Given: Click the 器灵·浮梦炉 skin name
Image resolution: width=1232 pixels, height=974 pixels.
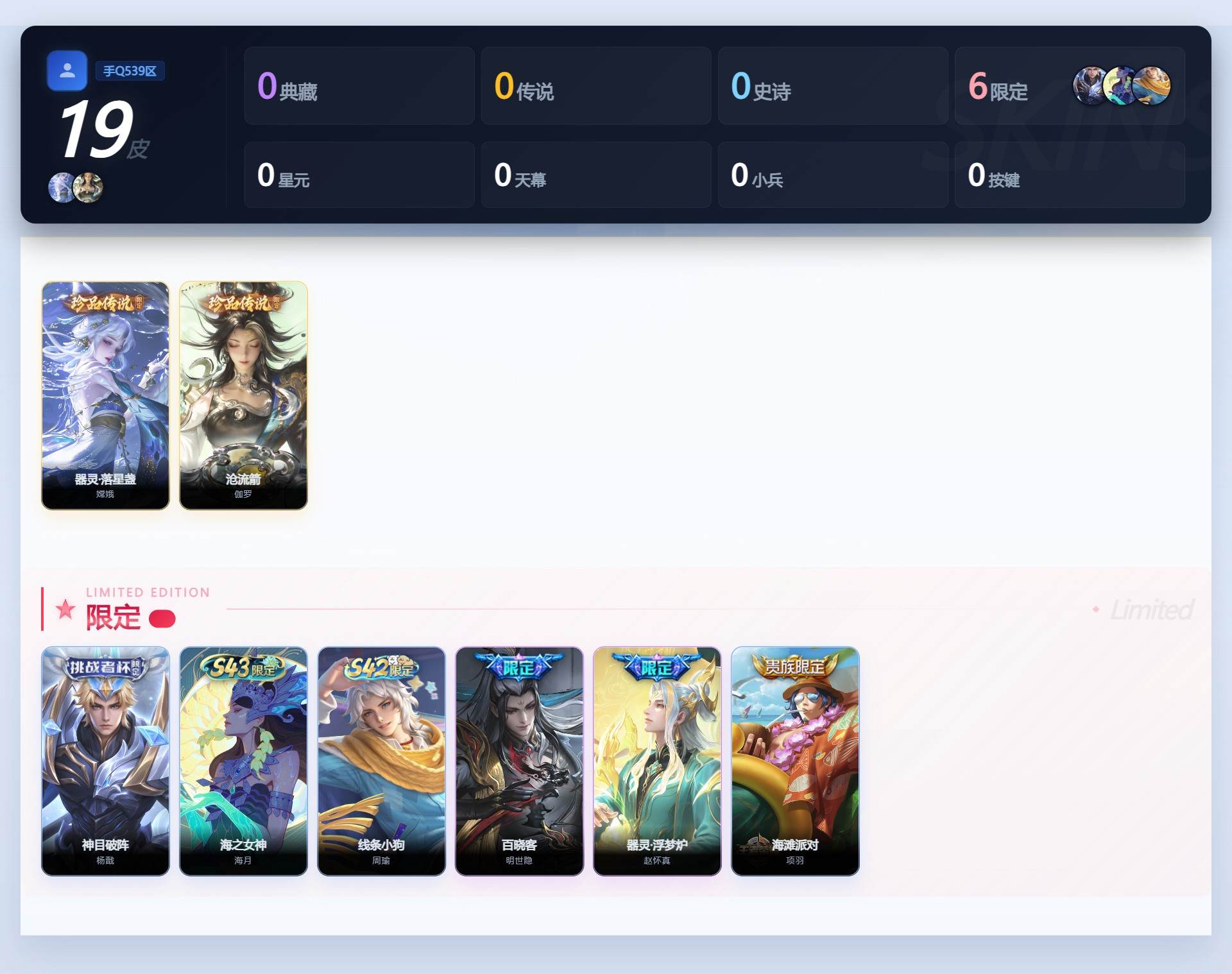Looking at the screenshot, I should 657,844.
